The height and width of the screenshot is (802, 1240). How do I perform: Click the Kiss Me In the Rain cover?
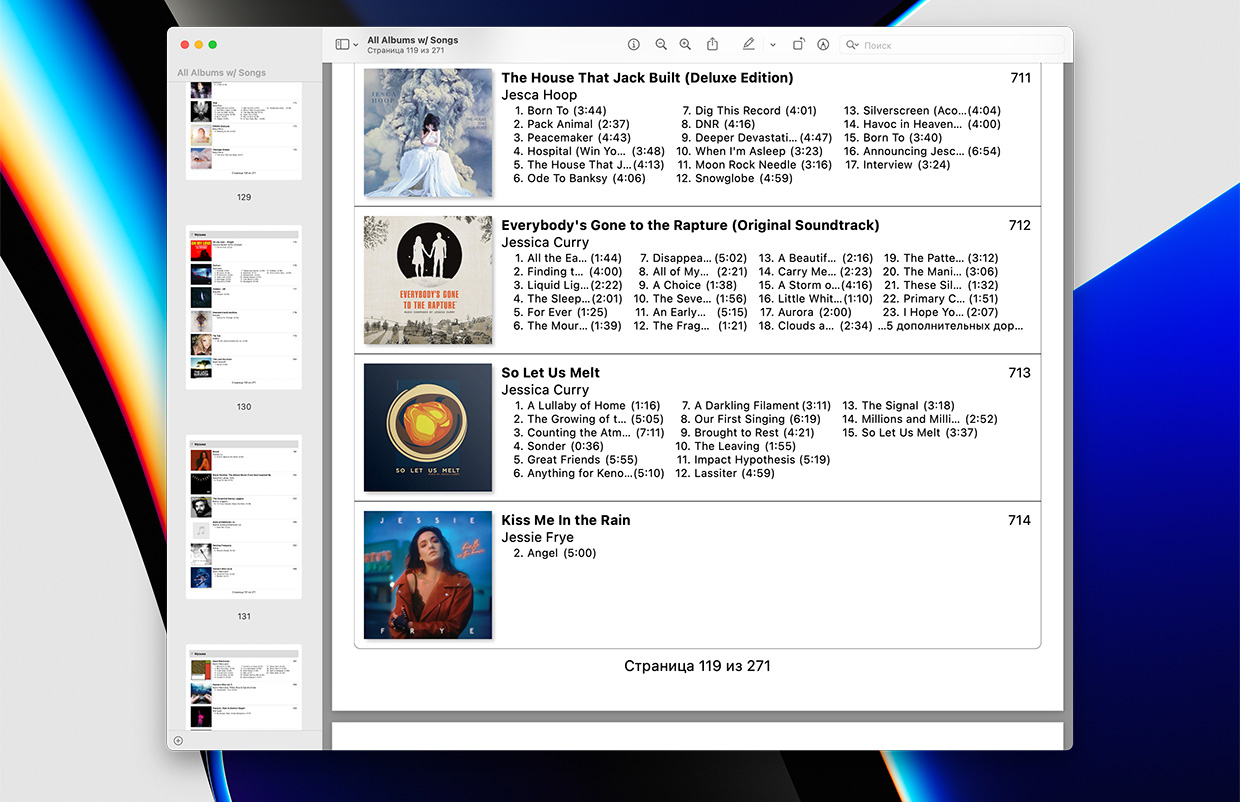pos(428,575)
